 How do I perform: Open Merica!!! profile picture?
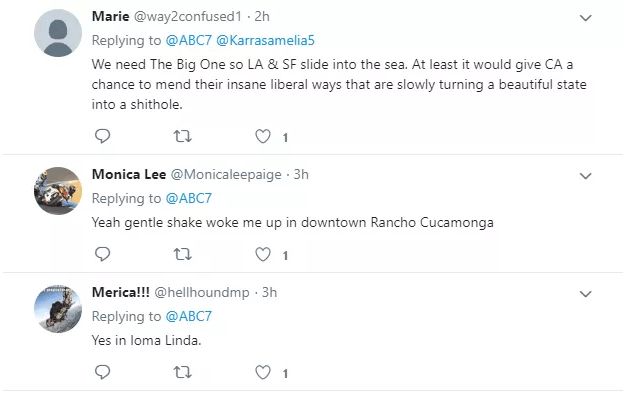58,309
